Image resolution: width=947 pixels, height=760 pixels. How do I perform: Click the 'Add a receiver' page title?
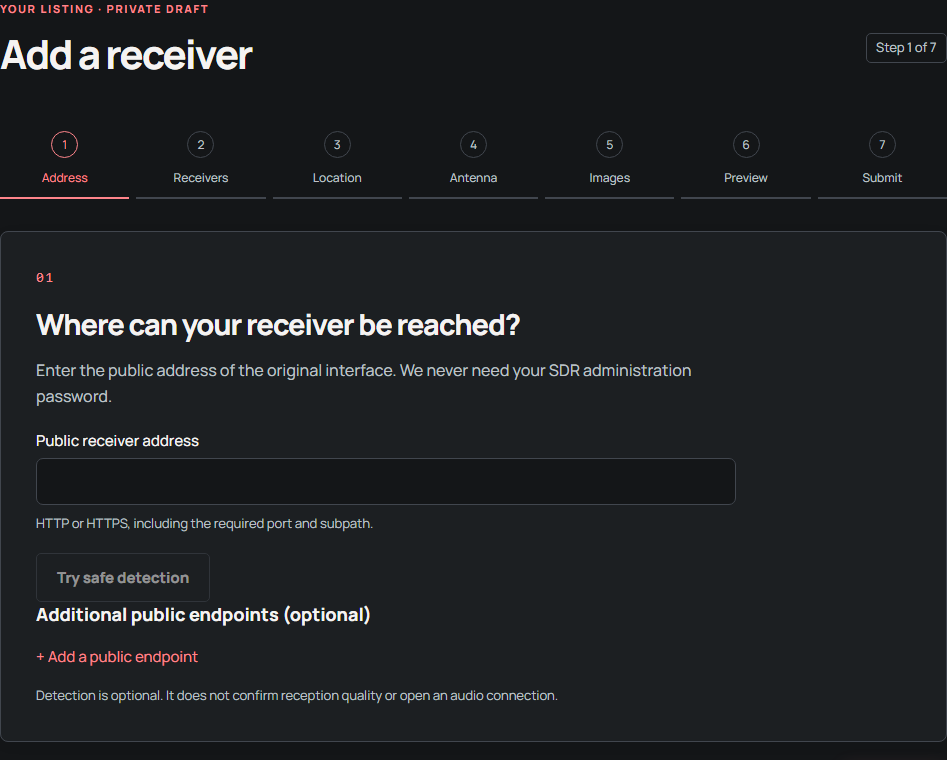point(126,55)
